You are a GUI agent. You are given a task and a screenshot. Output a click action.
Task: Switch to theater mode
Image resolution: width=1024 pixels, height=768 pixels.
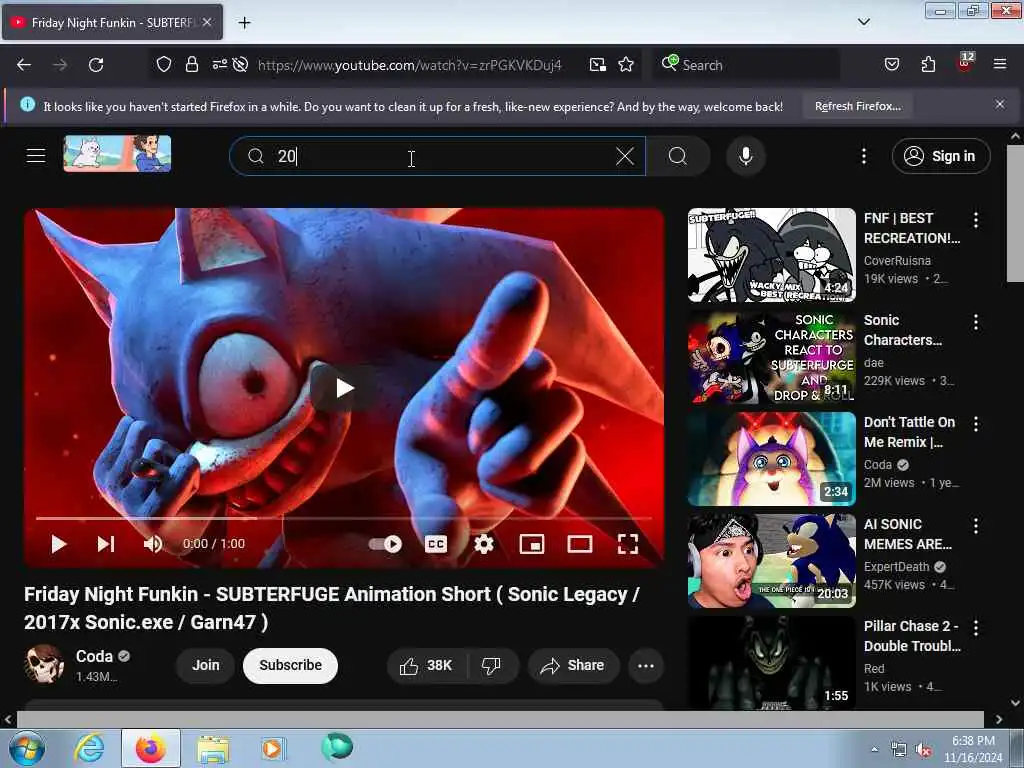click(x=580, y=544)
